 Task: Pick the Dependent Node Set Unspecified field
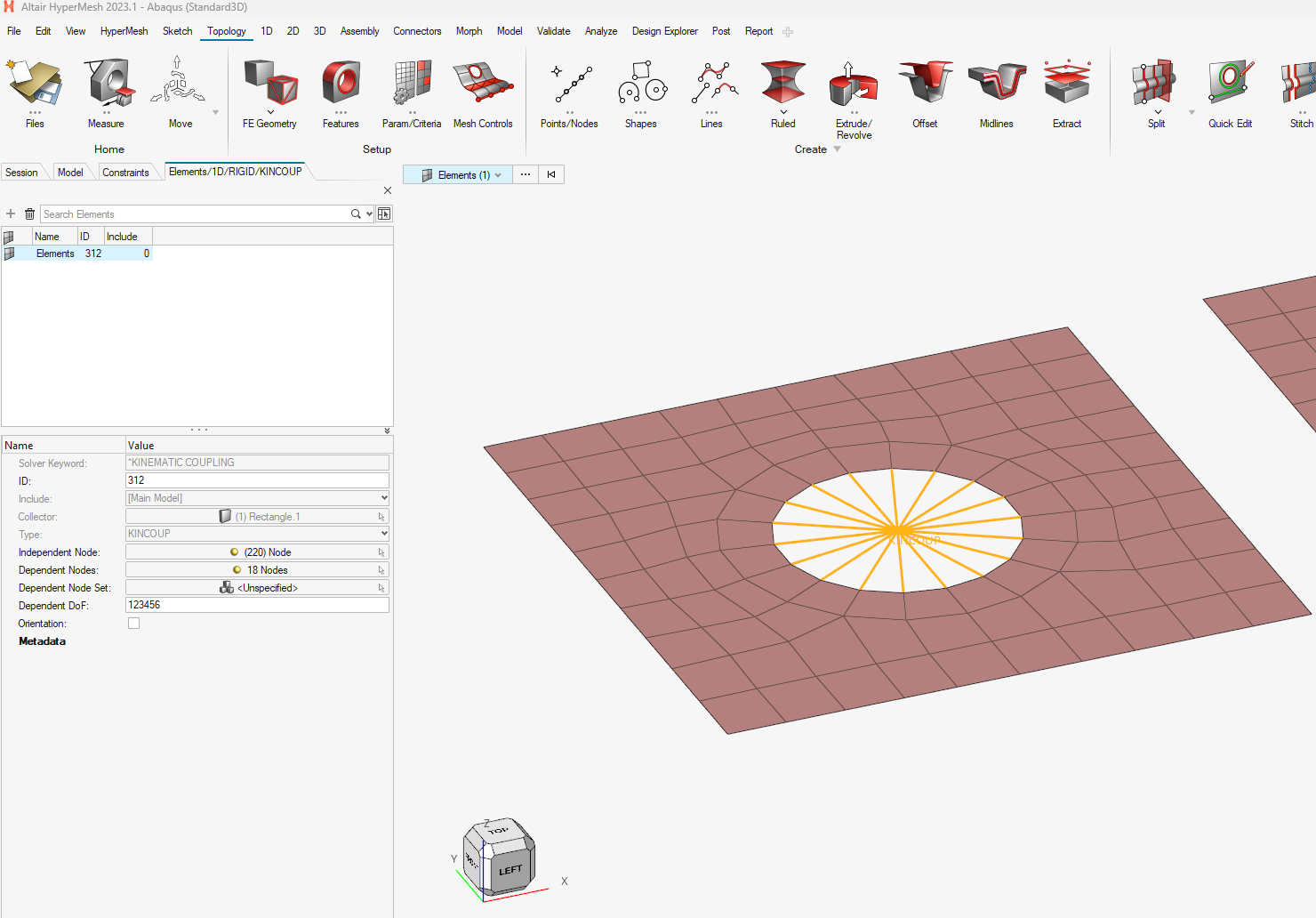[x=257, y=588]
